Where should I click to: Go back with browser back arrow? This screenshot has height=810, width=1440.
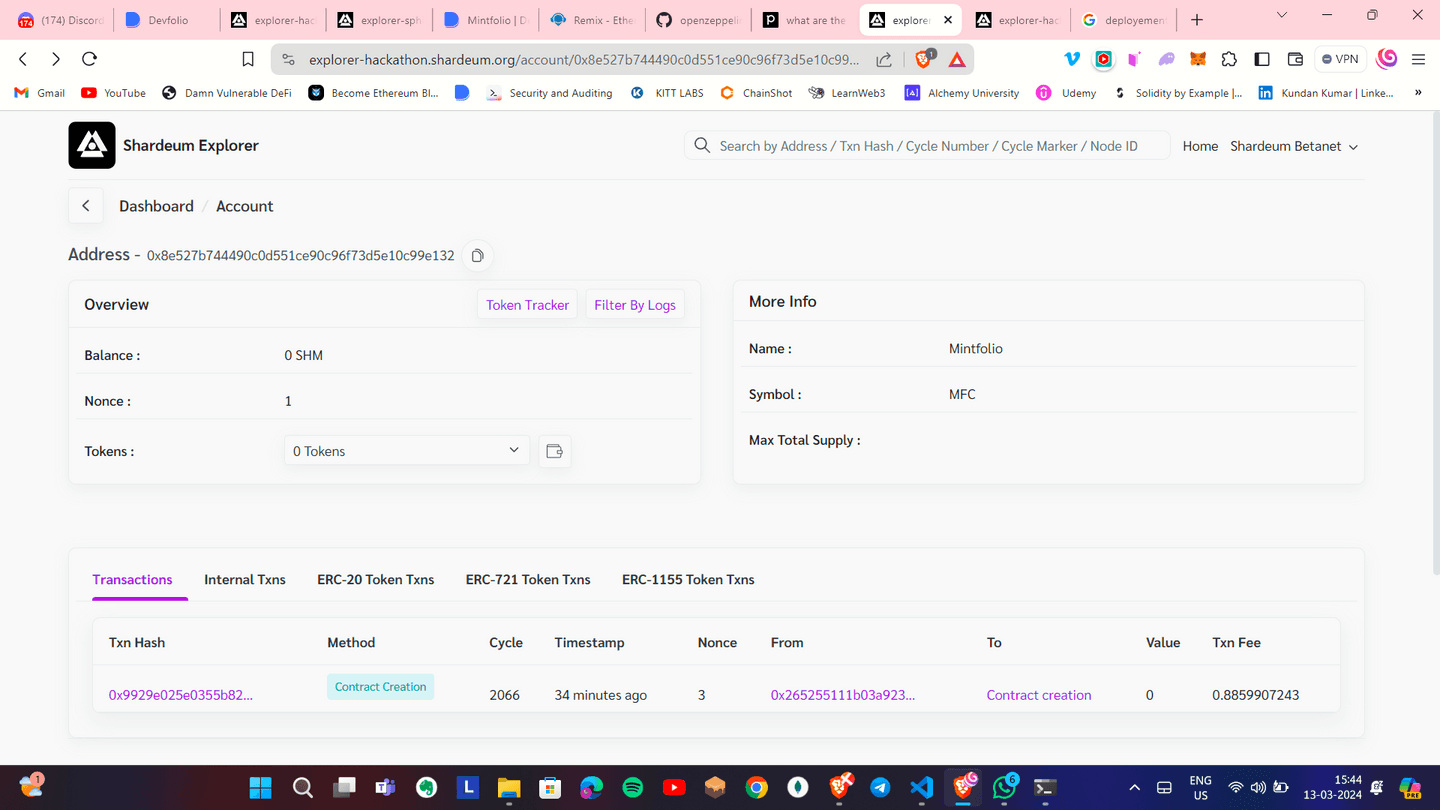pyautogui.click(x=24, y=59)
